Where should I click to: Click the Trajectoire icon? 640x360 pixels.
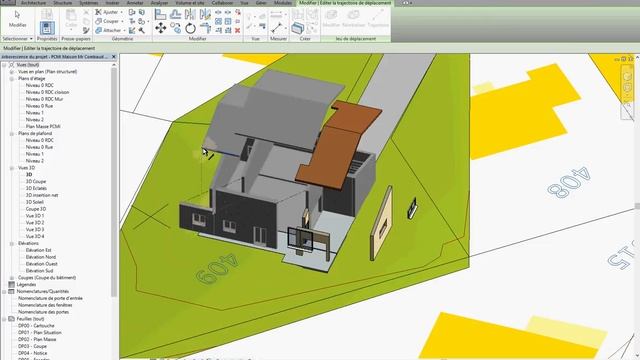378,18
